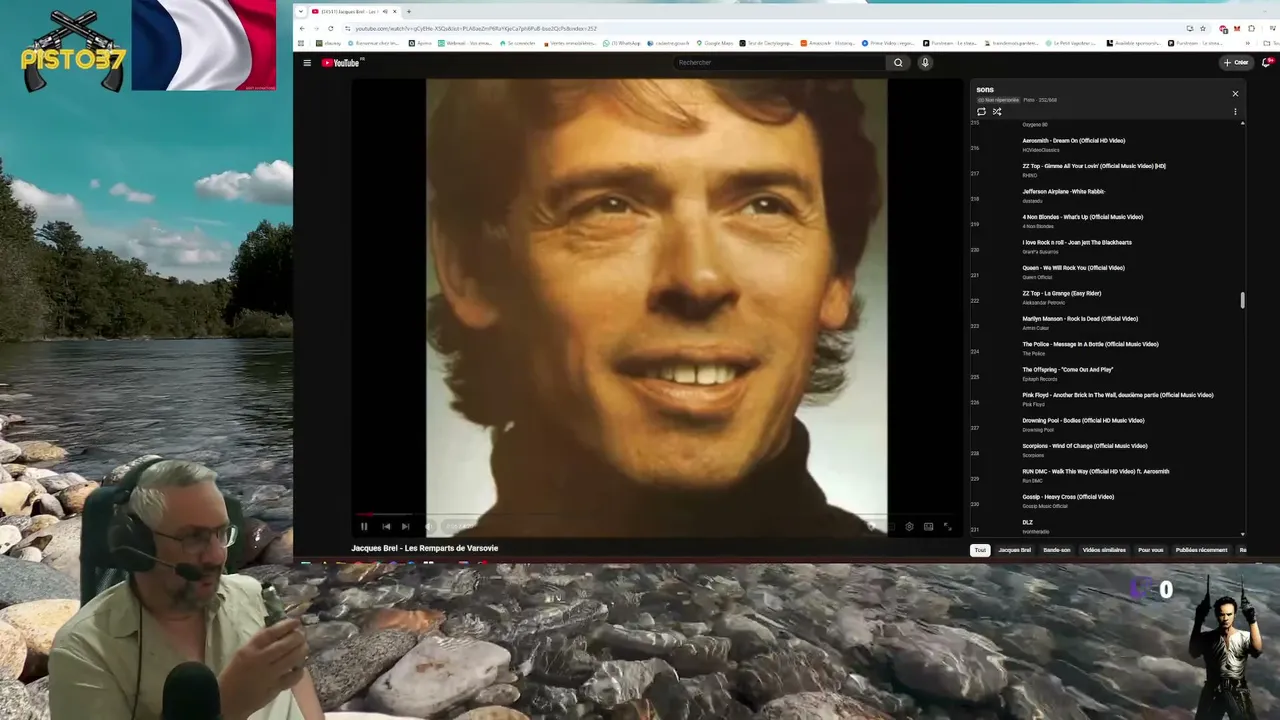
Task: Select the 'Tout' filter chip
Action: click(980, 550)
